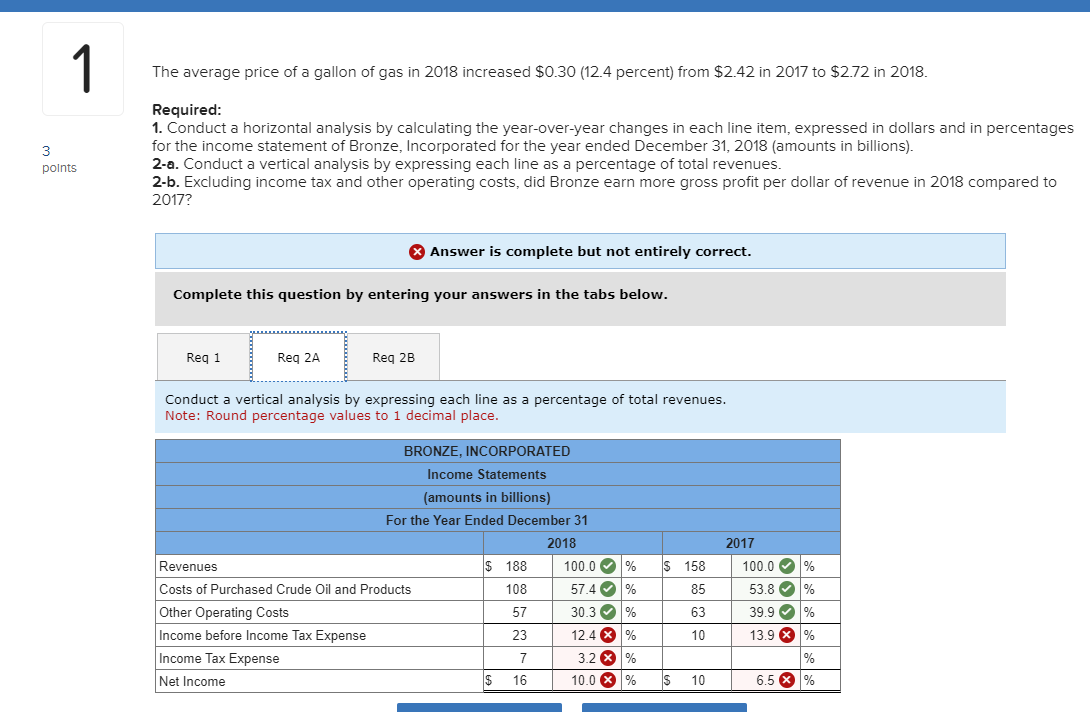Viewport: 1090px width, 712px height.
Task: Click the empty 2017 Income Tax Expense amount cell
Action: tap(697, 658)
